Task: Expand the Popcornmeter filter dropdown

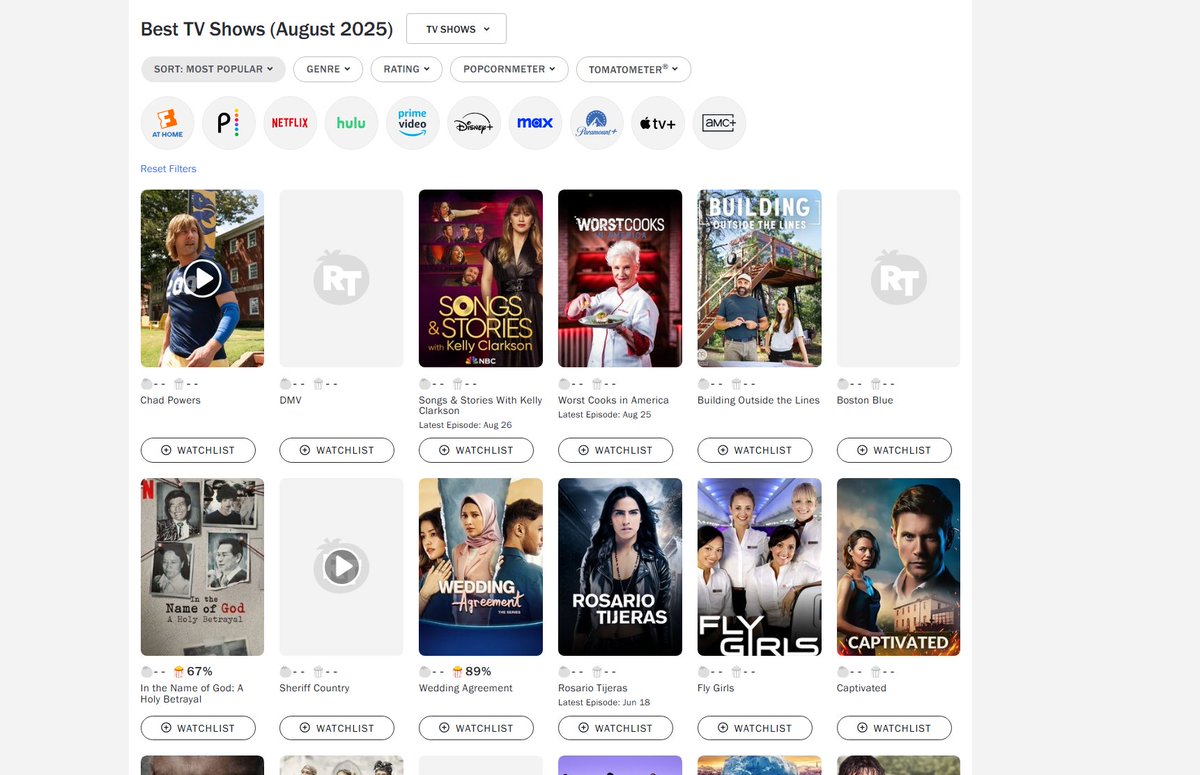Action: (x=509, y=69)
